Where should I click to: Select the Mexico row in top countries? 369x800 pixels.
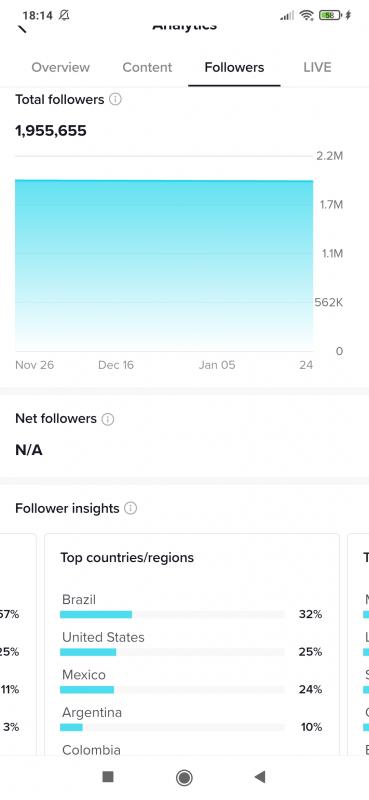pos(191,682)
